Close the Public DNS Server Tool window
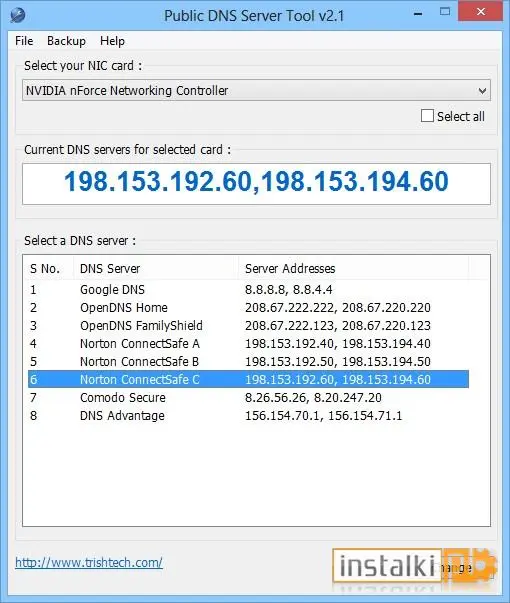Image resolution: width=510 pixels, height=603 pixels. click(480, 12)
